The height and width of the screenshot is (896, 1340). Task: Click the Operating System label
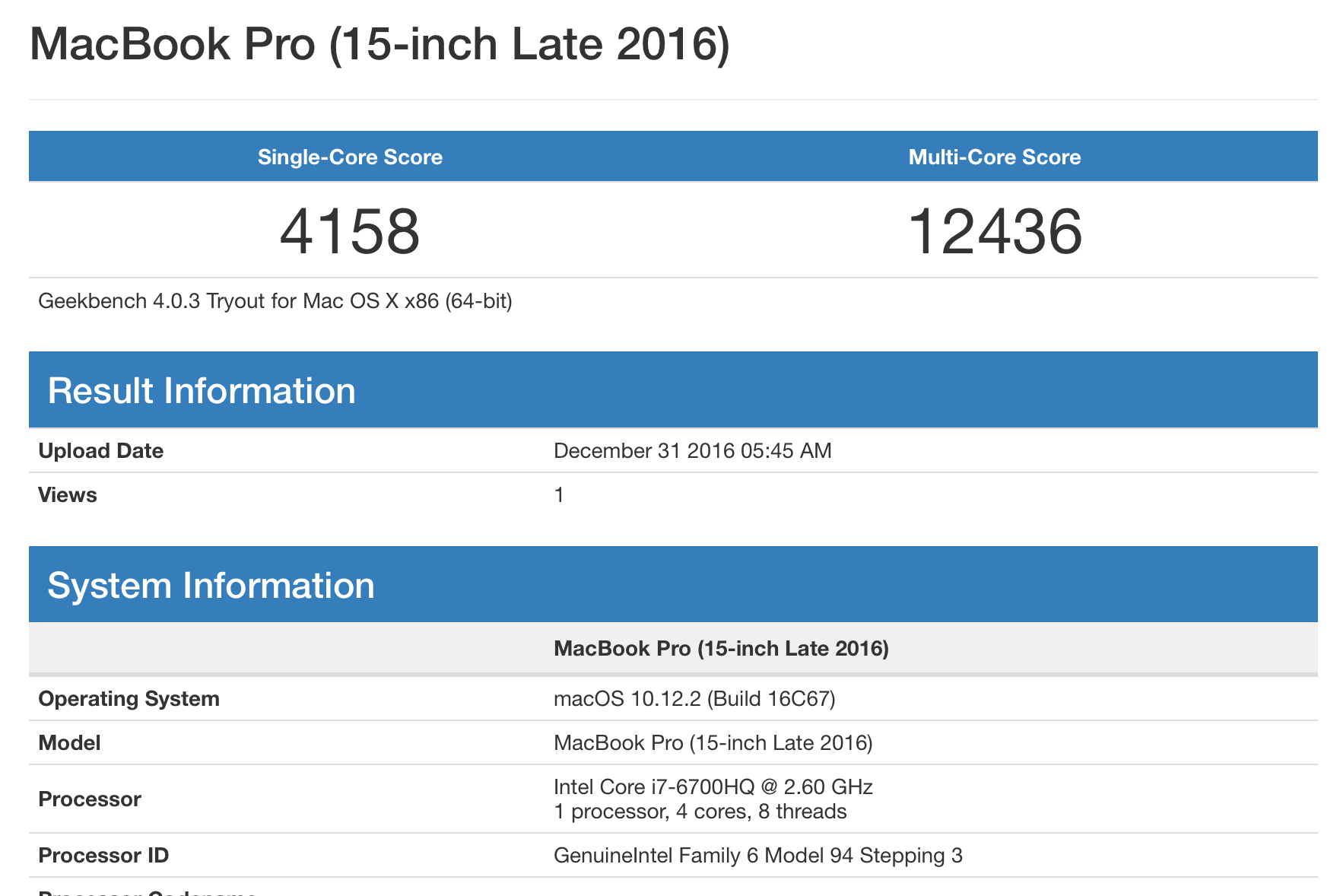pos(129,699)
